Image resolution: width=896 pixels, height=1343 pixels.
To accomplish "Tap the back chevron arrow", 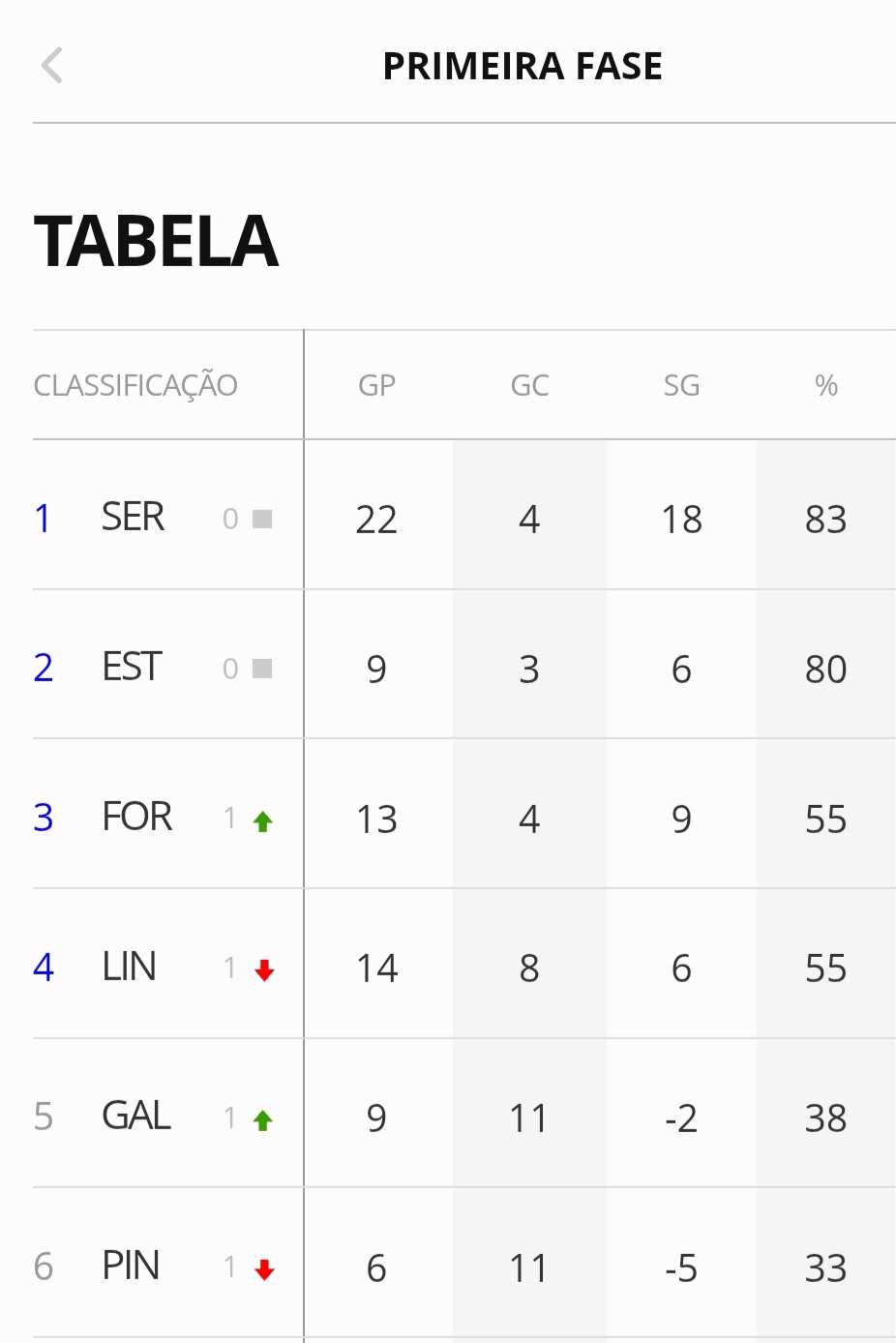I will [52, 66].
